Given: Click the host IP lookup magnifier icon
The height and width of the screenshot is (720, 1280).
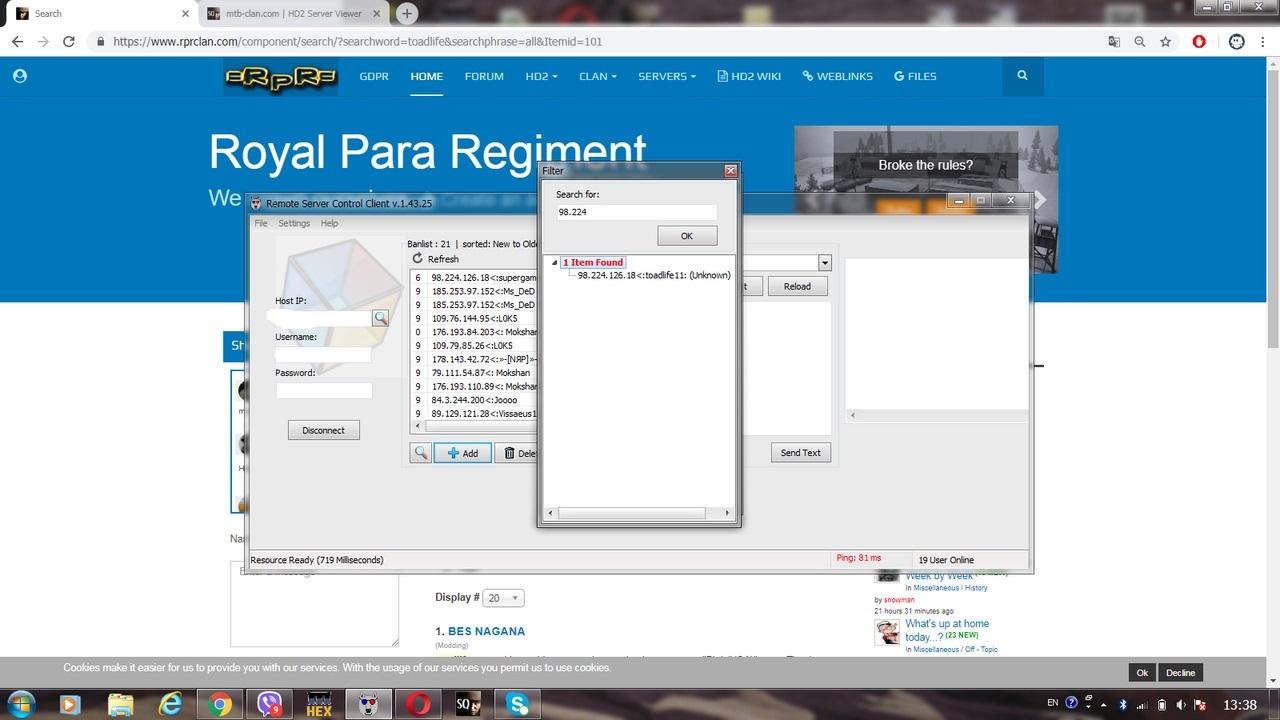Looking at the screenshot, I should (x=380, y=318).
